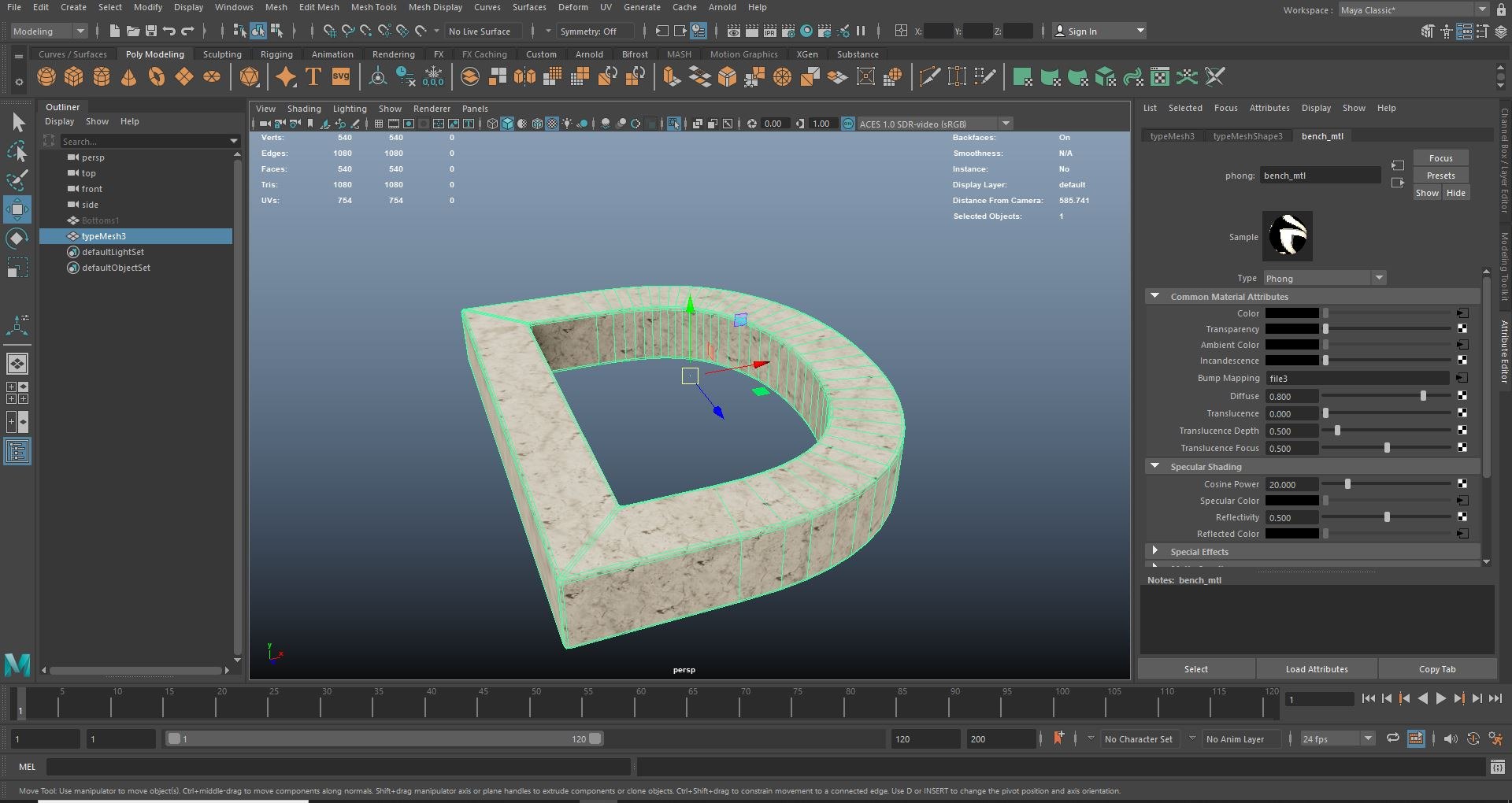Create a polygon cube from the shelf

[x=74, y=77]
